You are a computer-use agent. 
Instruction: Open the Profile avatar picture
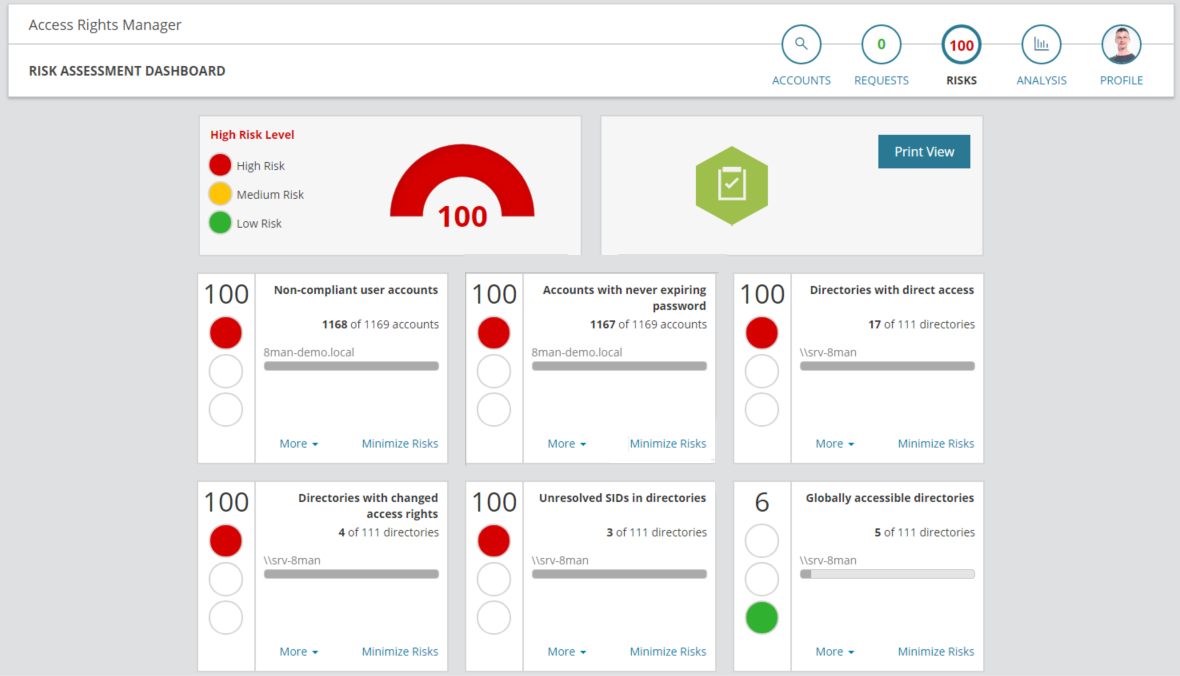[x=1121, y=45]
